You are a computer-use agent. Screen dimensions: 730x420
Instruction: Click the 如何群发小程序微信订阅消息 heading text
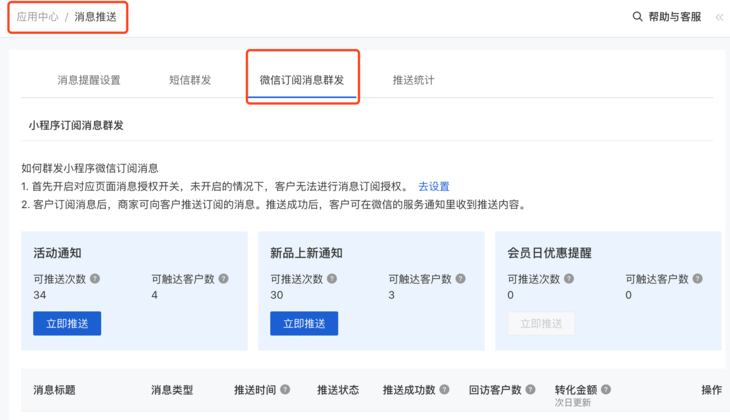click(x=90, y=168)
